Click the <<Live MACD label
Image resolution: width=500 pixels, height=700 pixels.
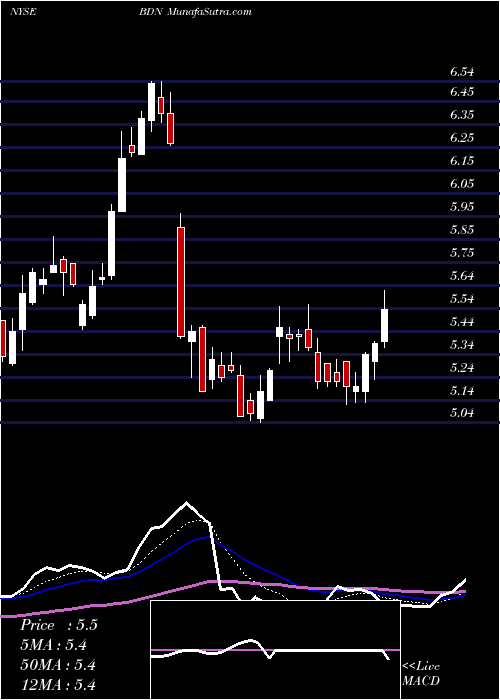pyautogui.click(x=421, y=674)
